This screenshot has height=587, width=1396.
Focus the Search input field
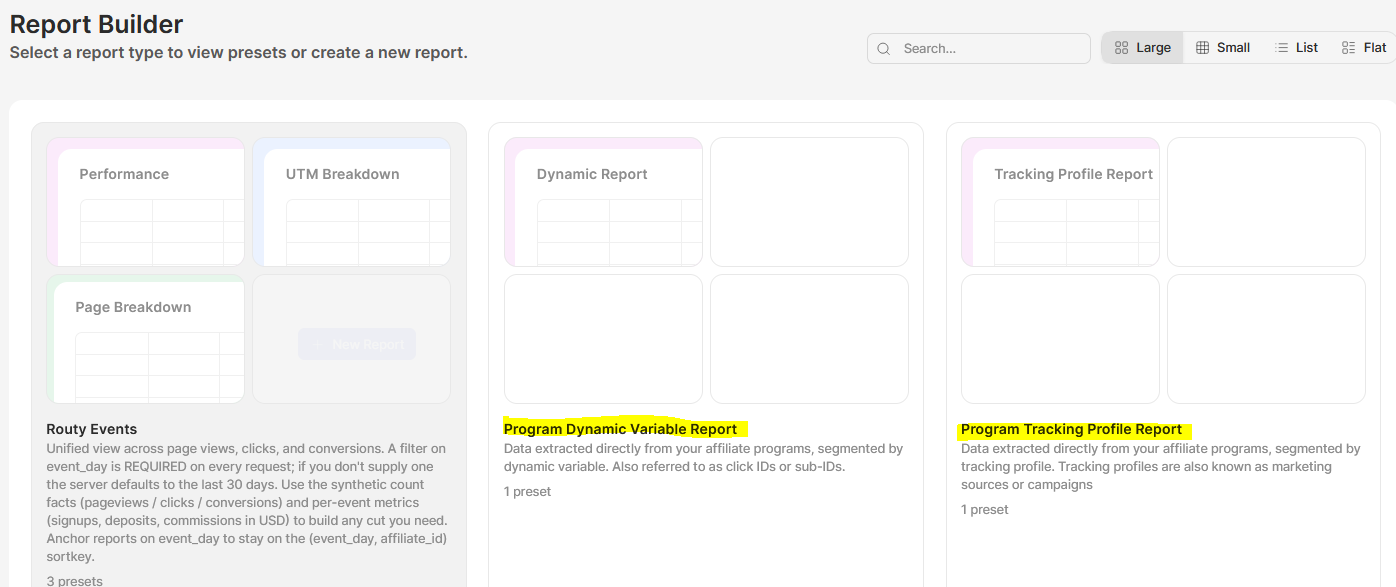pos(979,48)
